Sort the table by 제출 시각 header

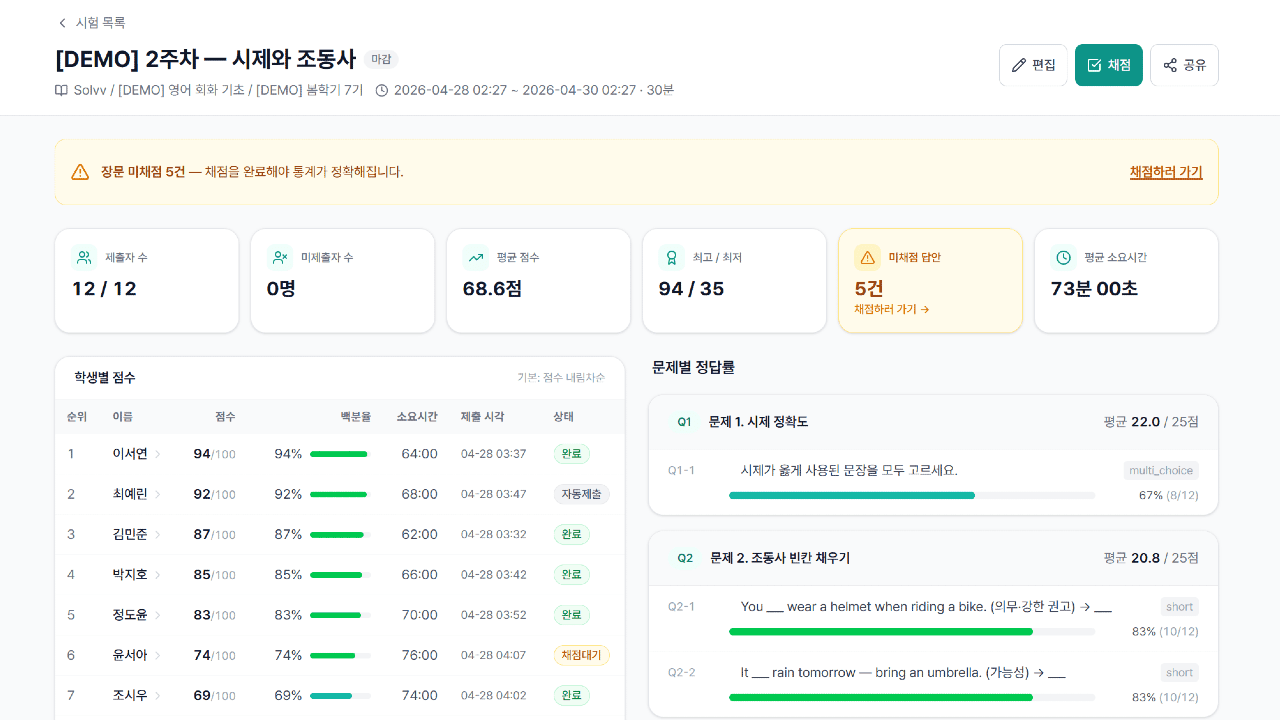coord(482,416)
